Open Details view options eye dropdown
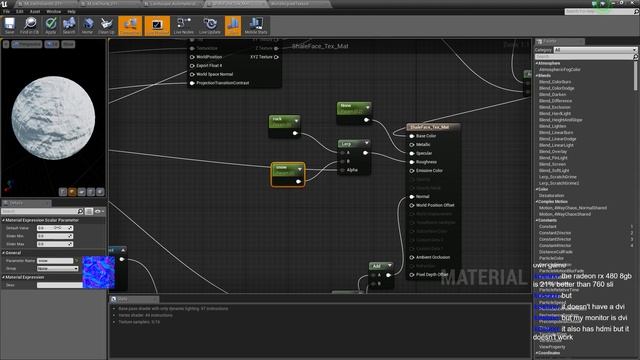The width and height of the screenshot is (640, 360). 99,211
